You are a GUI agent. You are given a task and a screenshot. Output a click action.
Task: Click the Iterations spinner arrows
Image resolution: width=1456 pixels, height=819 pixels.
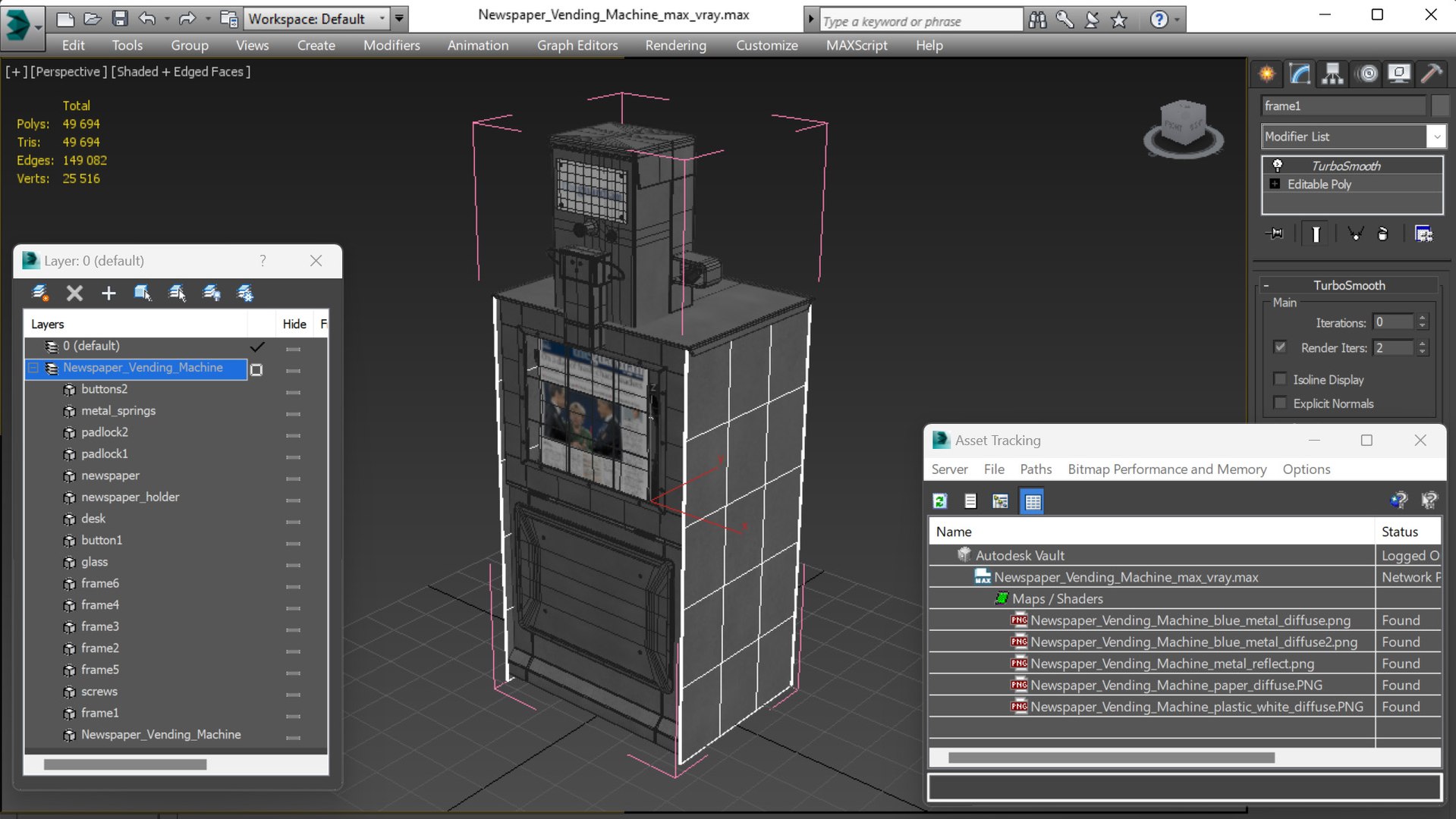(x=1423, y=322)
